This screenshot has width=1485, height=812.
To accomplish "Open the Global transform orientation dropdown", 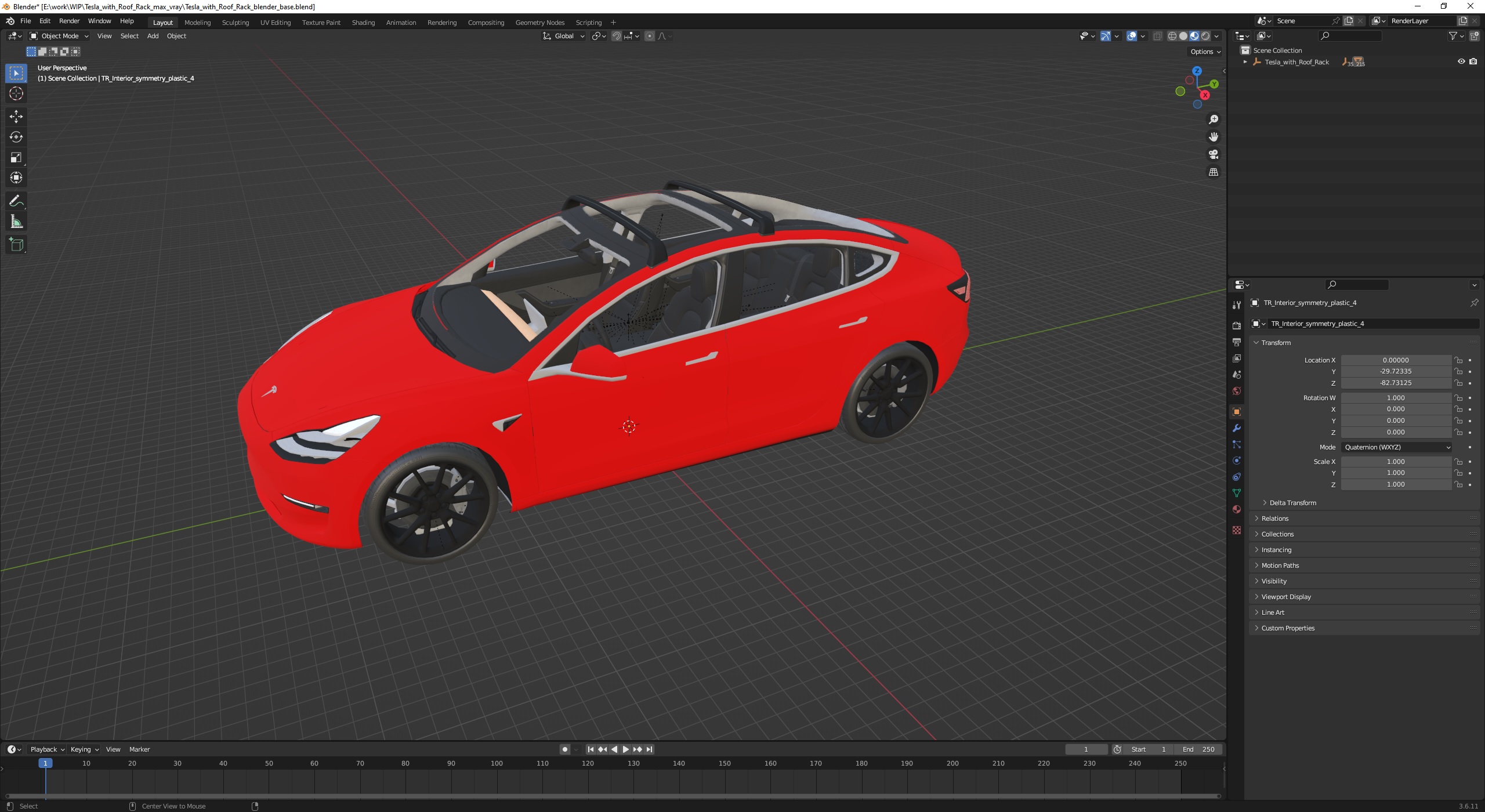I will click(x=564, y=36).
